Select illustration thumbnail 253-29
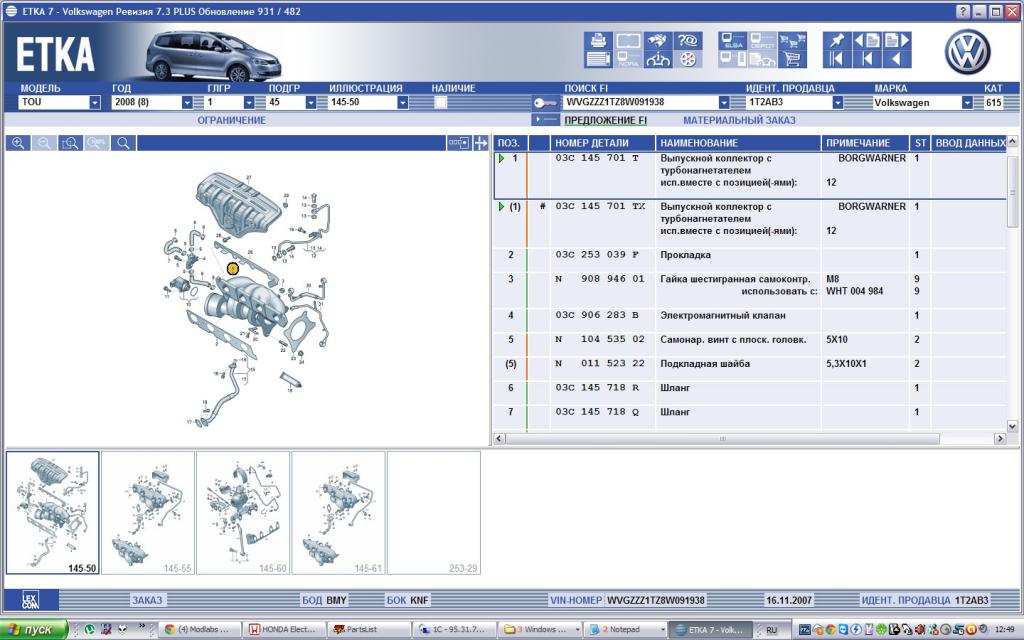Image resolution: width=1024 pixels, height=640 pixels. (434, 513)
